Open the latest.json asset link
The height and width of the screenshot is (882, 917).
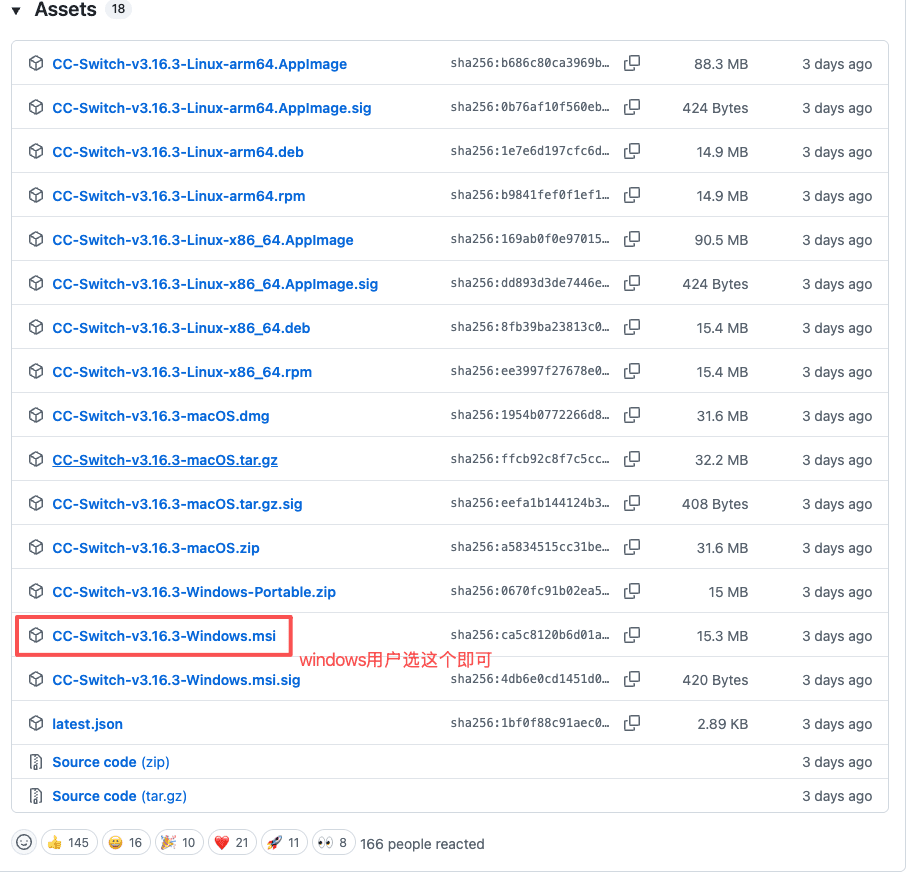tap(88, 724)
